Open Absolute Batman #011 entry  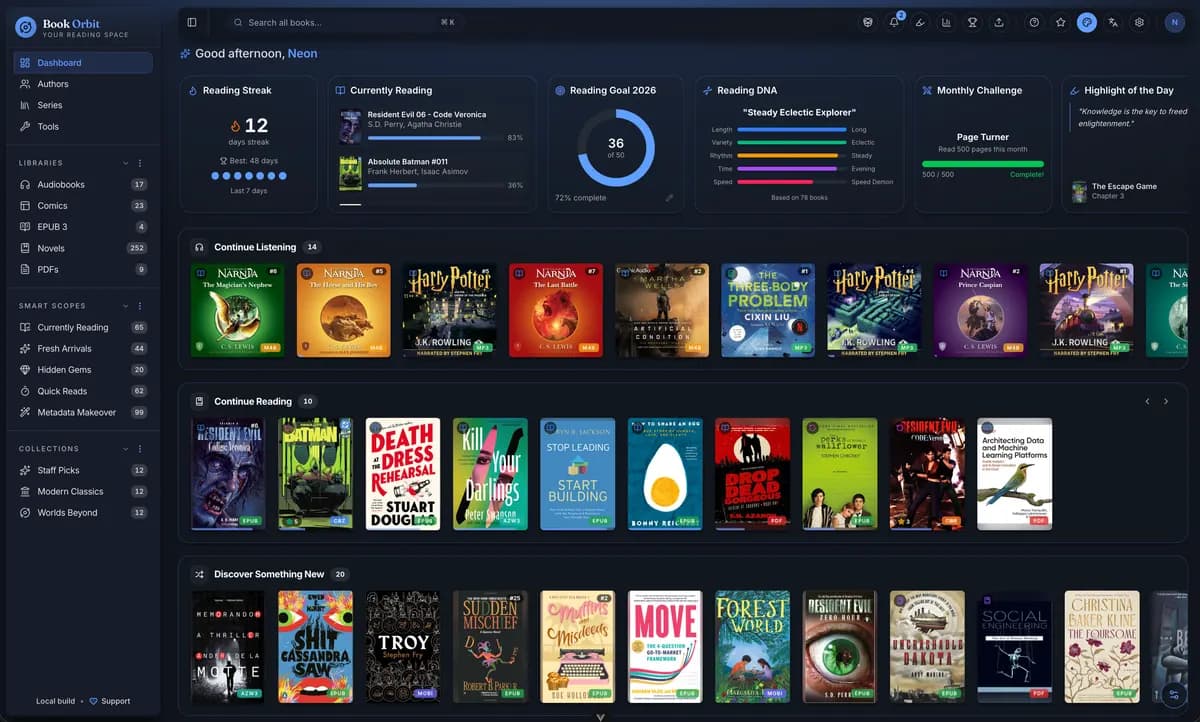click(431, 173)
